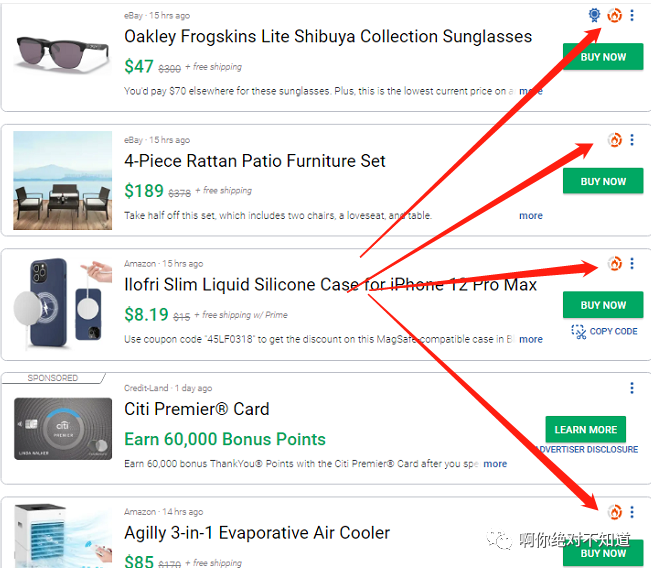Screen dimensions: 651x568
Task: Expand 'more' on the Rattan Patio description
Action: coord(531,216)
